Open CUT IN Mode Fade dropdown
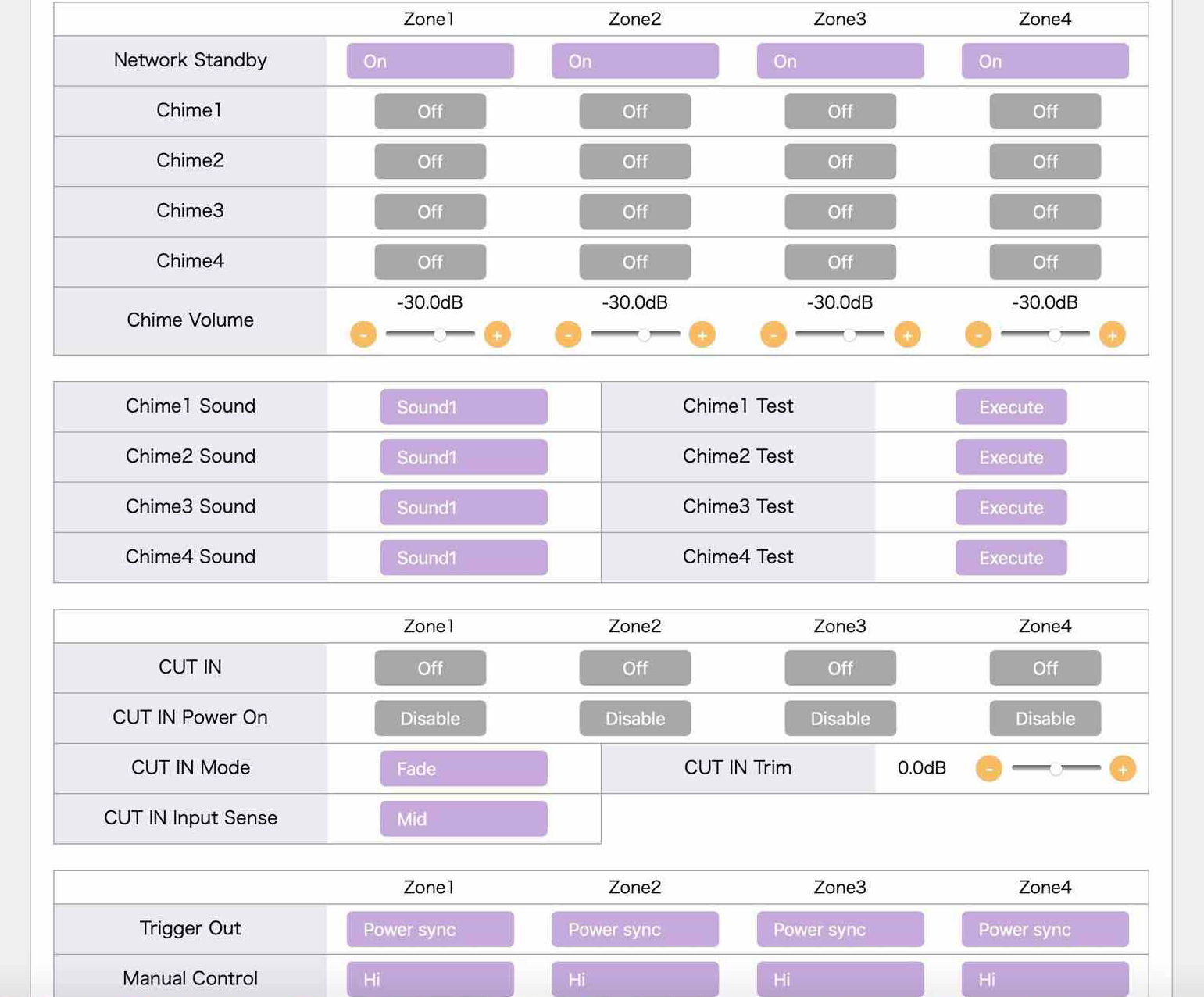1204x997 pixels. (x=463, y=768)
